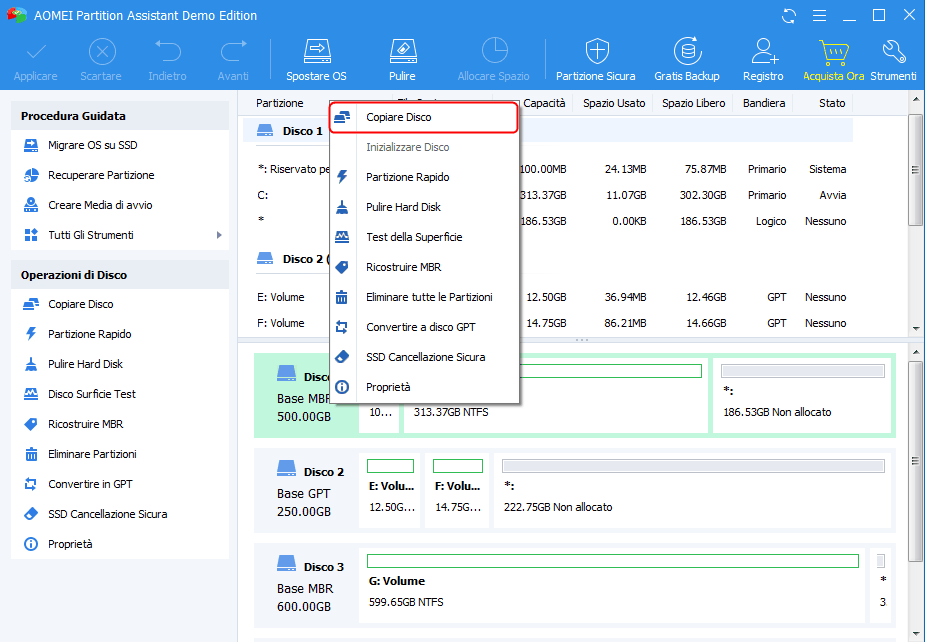Start Recuperare Partizione from the sidebar
This screenshot has width=925, height=642.
(101, 175)
